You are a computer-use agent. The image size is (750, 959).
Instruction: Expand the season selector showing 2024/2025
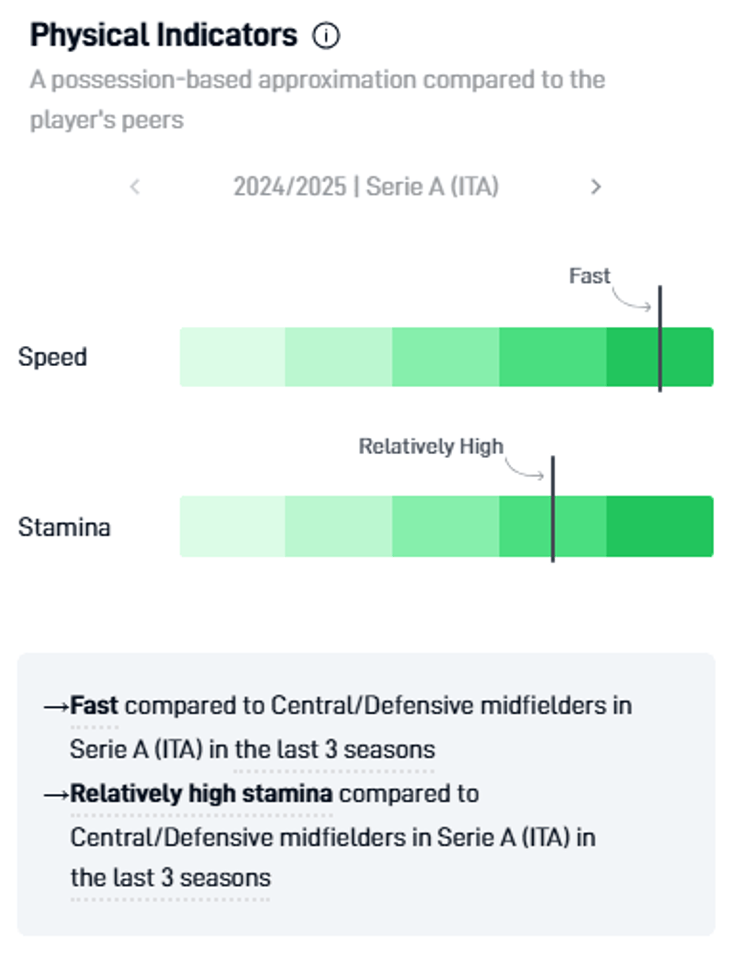(367, 187)
